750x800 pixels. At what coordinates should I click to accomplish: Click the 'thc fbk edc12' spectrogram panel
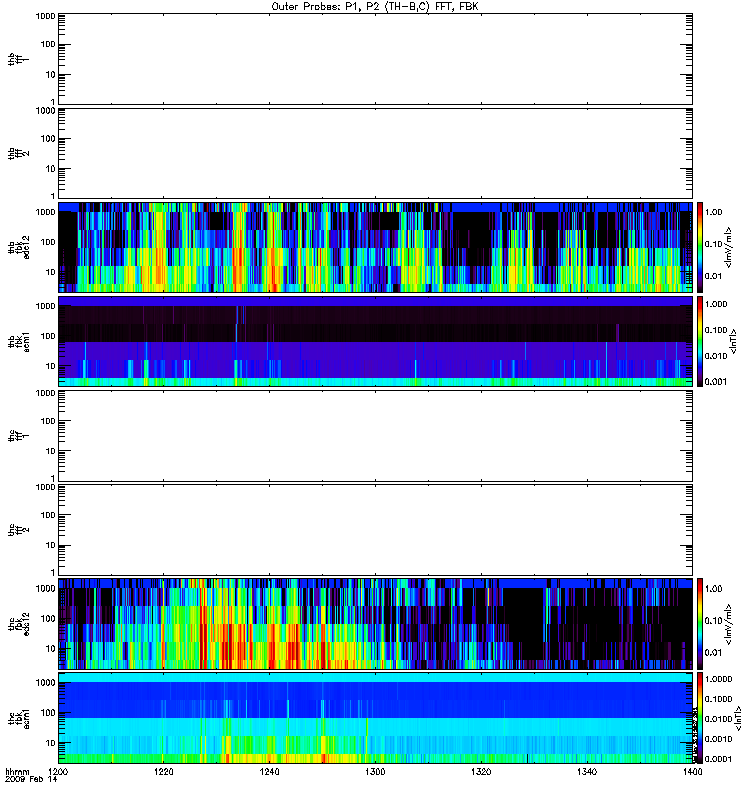[375, 623]
